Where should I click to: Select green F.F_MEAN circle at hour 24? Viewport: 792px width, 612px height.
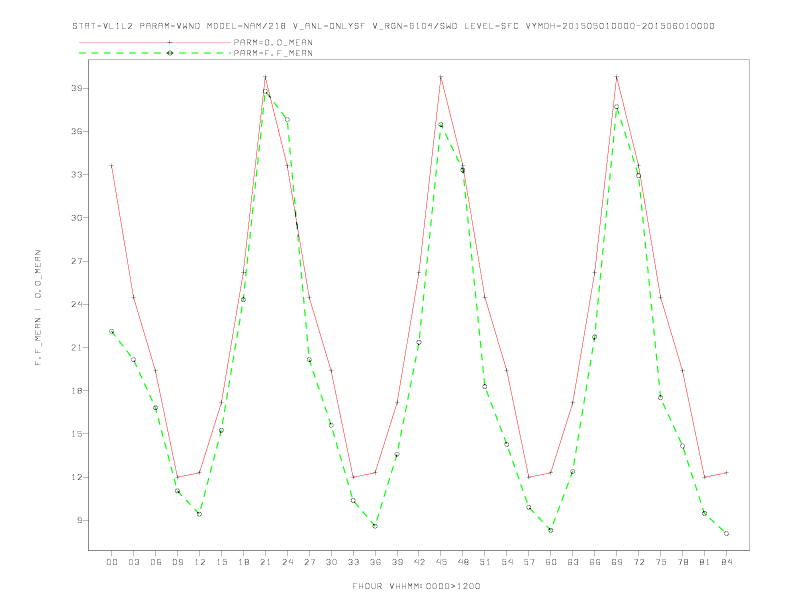(x=287, y=120)
